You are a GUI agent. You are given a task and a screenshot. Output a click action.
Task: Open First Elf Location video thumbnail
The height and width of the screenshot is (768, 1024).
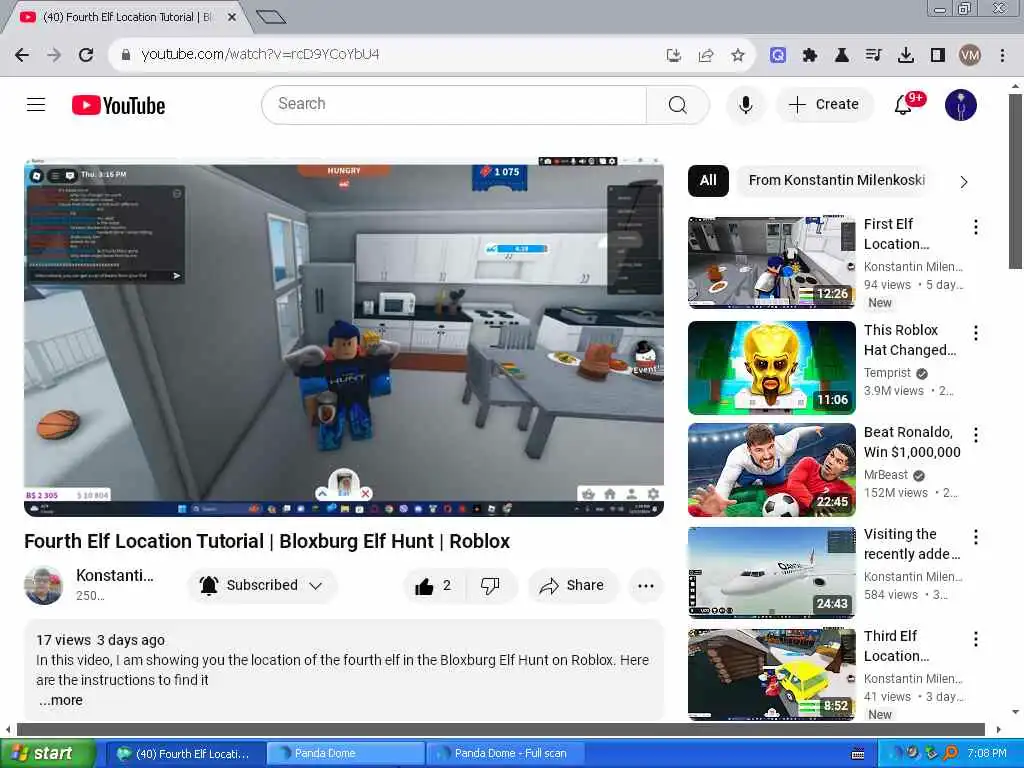771,263
